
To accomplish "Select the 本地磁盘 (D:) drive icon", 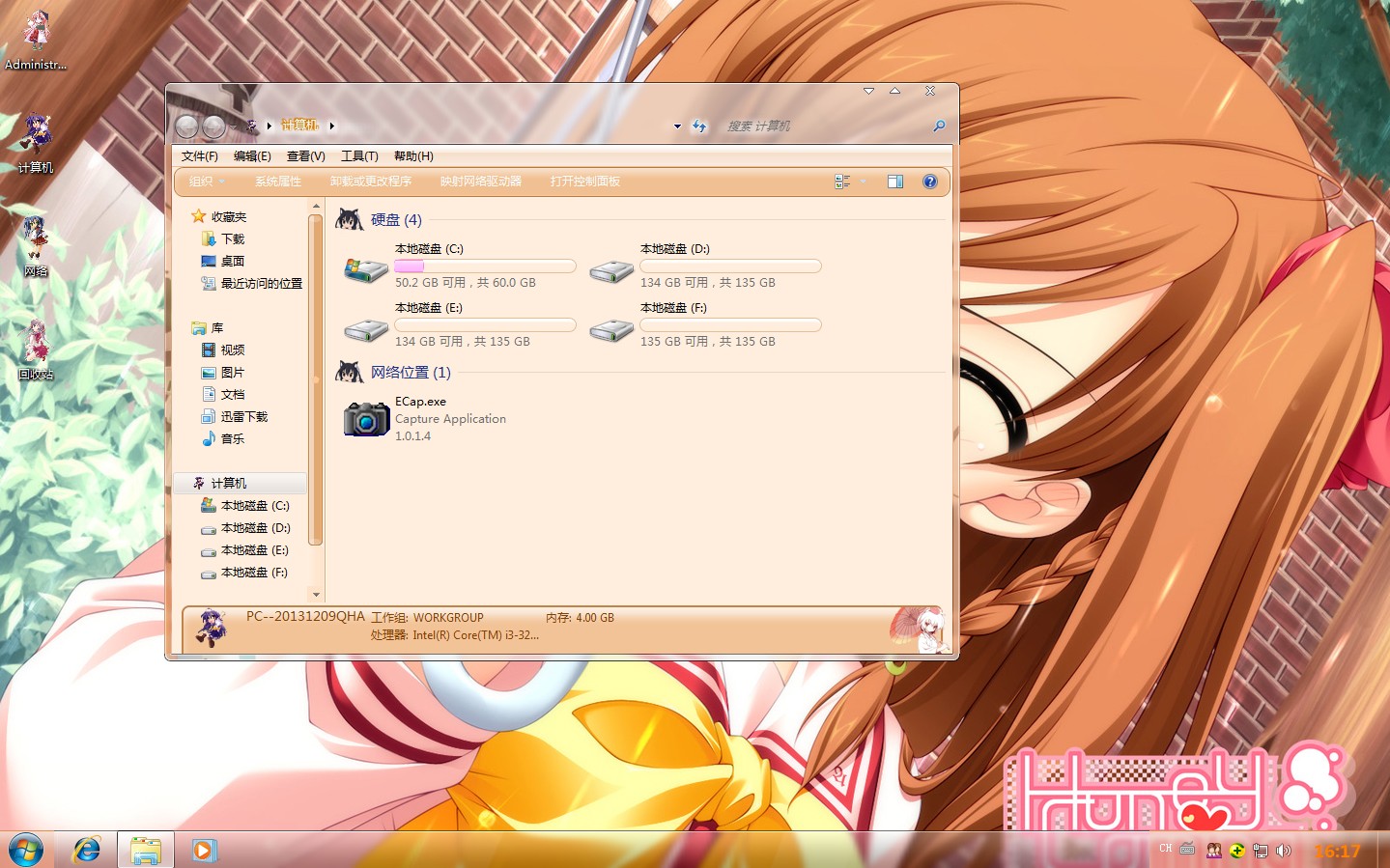I will tap(611, 271).
